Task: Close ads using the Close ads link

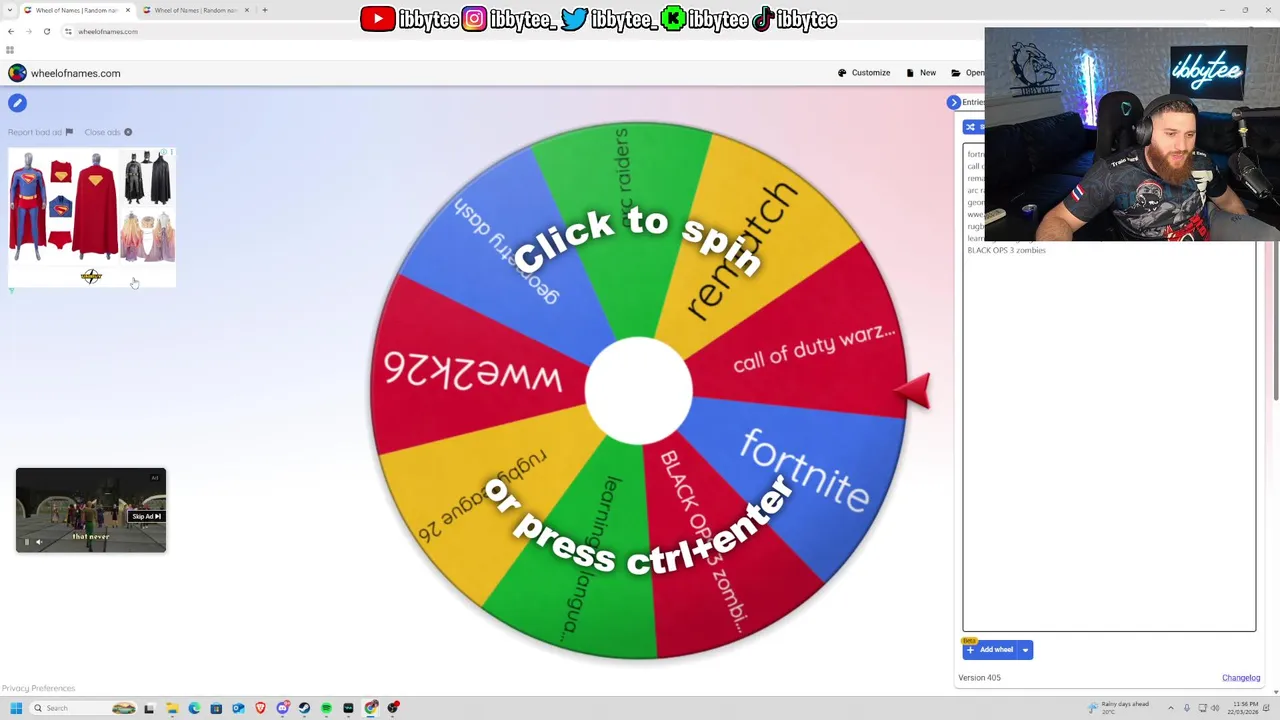Action: [108, 132]
